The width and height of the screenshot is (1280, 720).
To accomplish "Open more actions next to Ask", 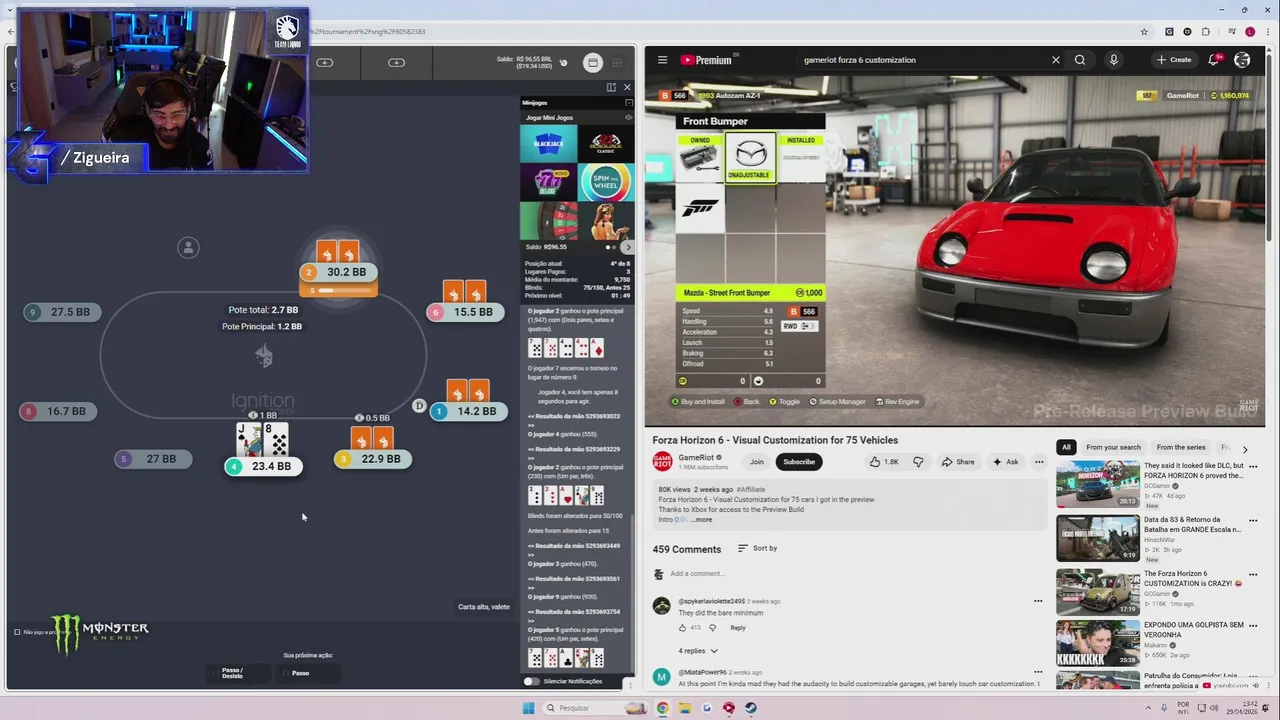I will (x=1039, y=462).
